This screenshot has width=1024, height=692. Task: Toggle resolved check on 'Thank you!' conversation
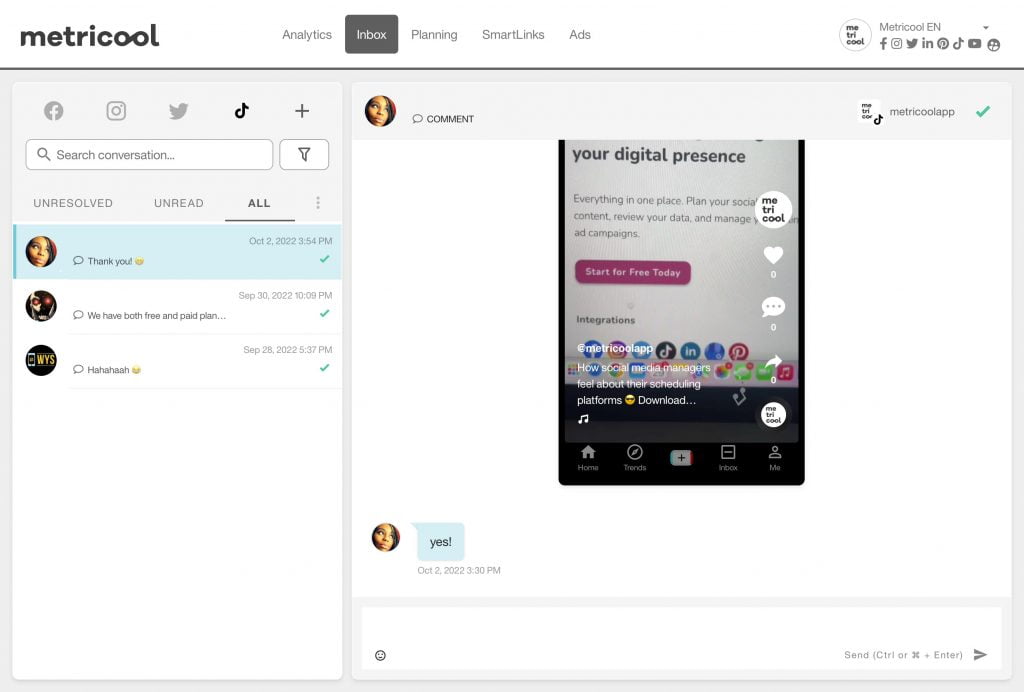point(325,259)
